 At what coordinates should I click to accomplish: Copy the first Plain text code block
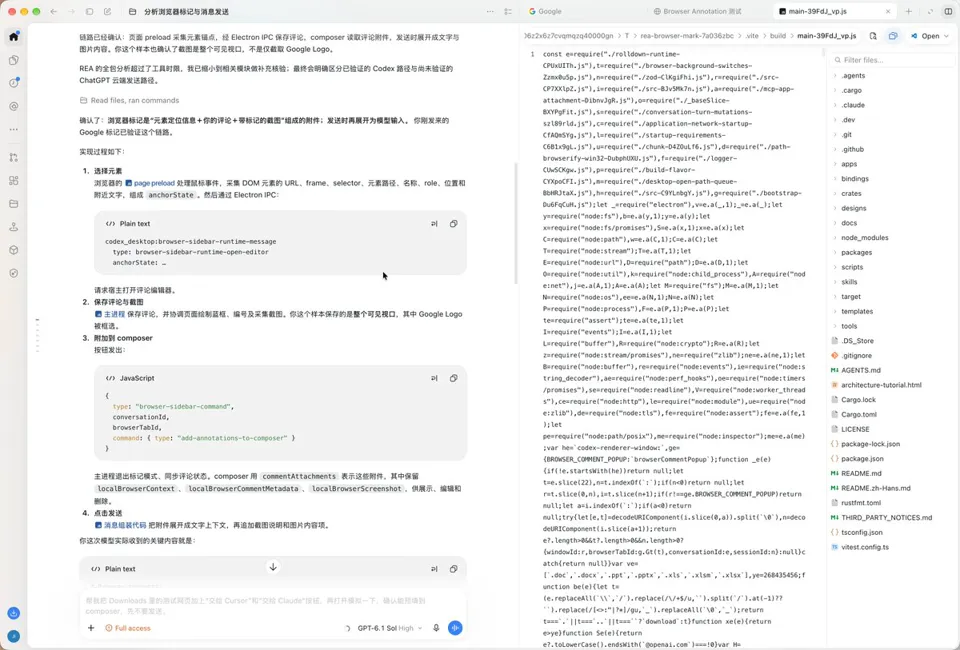[x=454, y=224]
